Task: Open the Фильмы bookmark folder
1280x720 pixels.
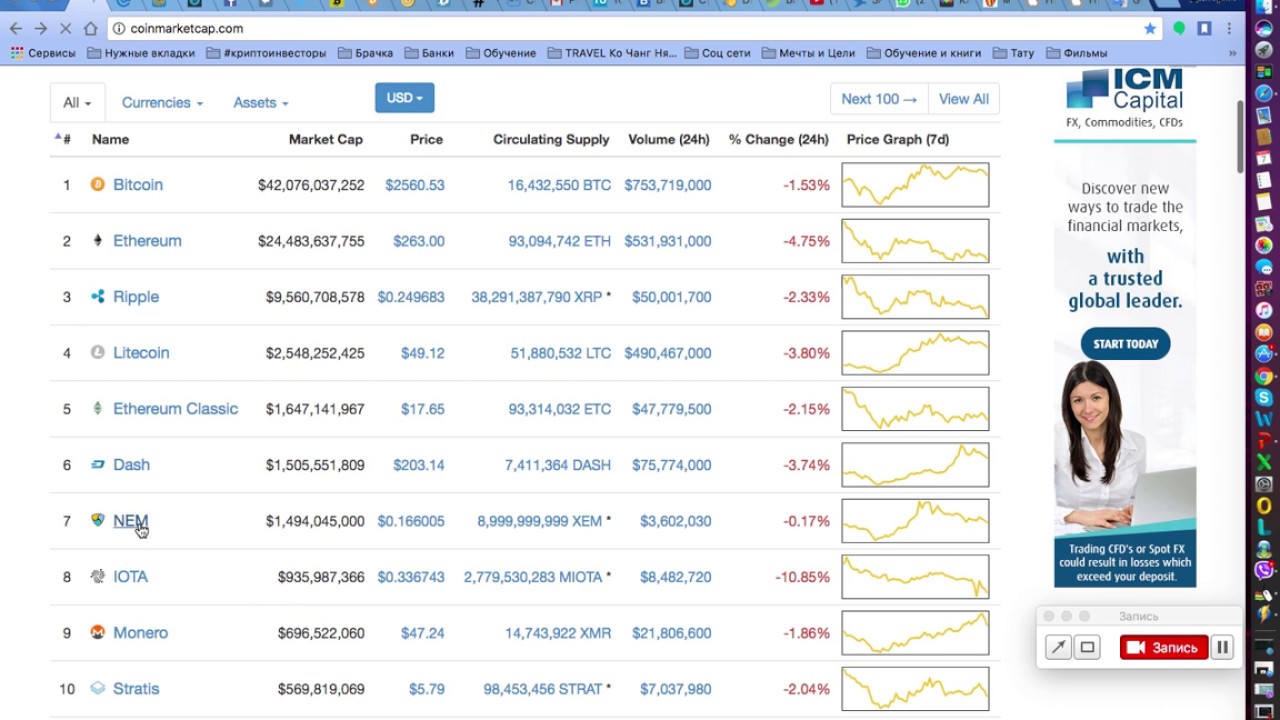Action: [1076, 53]
